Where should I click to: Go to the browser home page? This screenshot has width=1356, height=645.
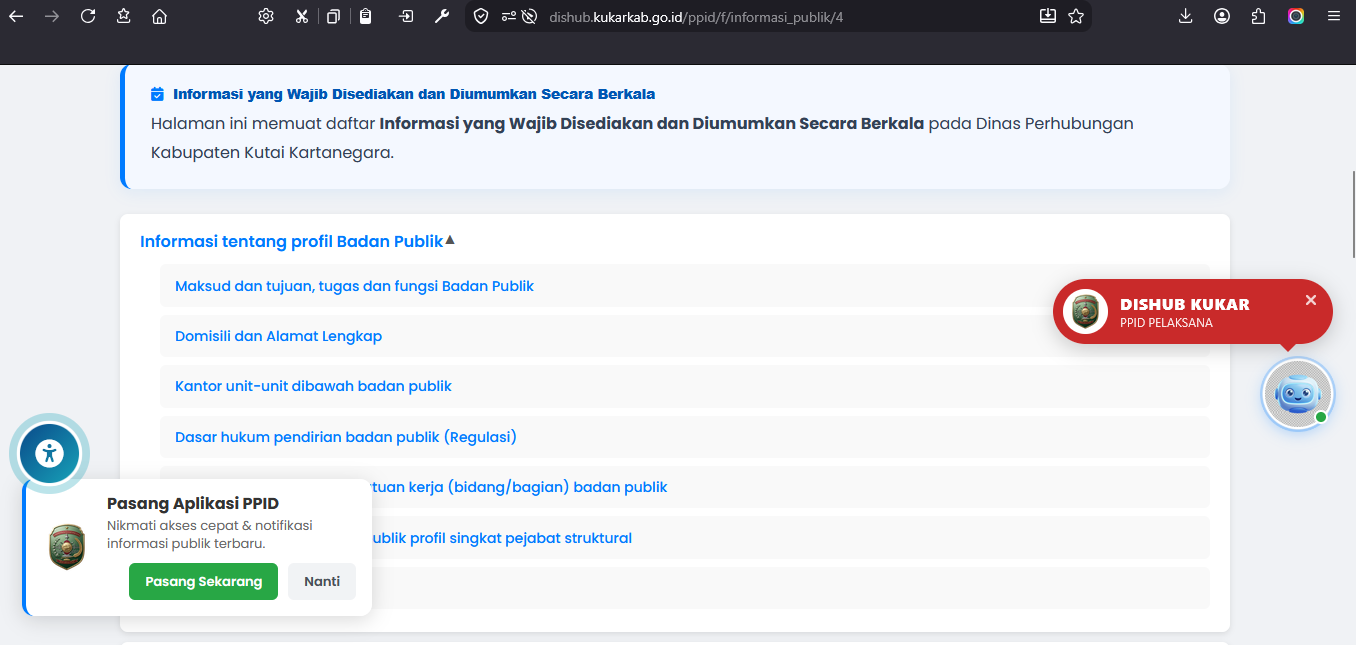coord(159,16)
